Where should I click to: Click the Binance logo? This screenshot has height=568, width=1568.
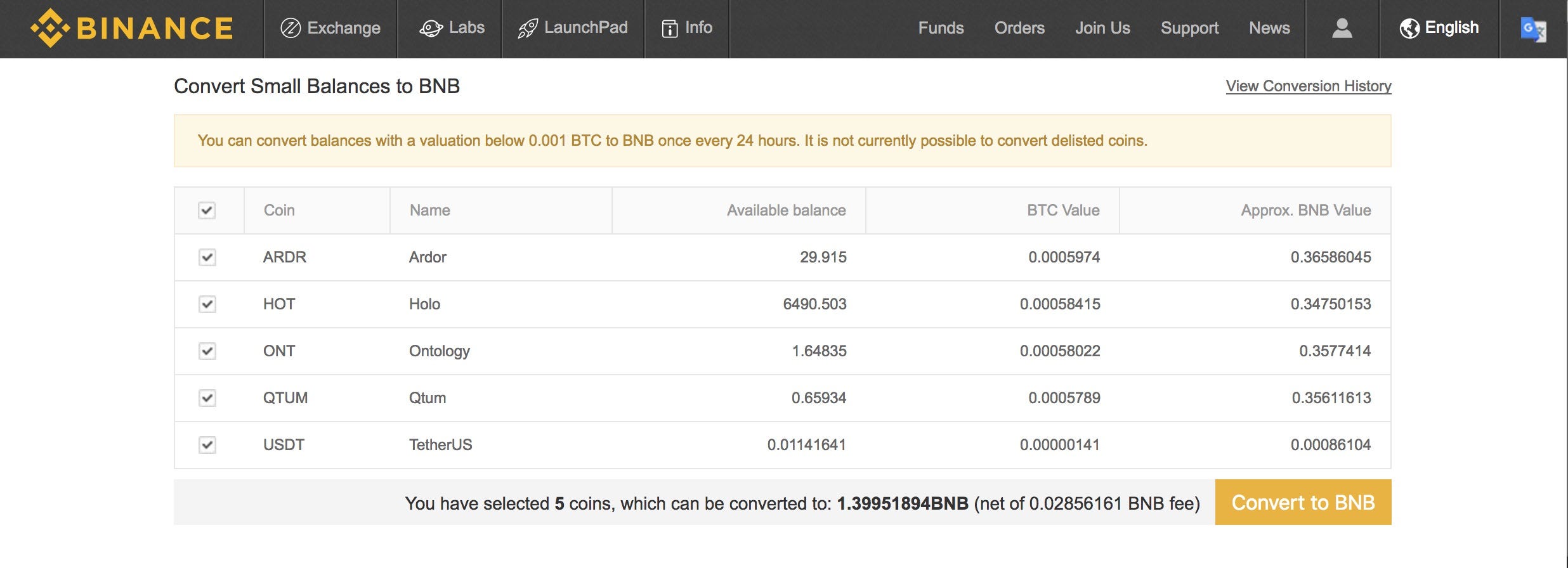pyautogui.click(x=132, y=28)
